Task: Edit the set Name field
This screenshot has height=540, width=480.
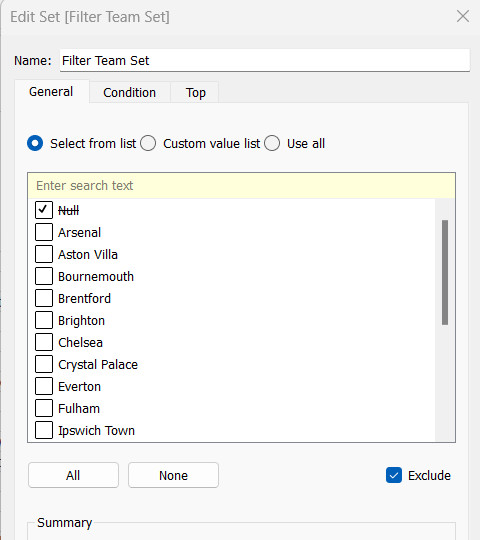Action: [x=264, y=61]
